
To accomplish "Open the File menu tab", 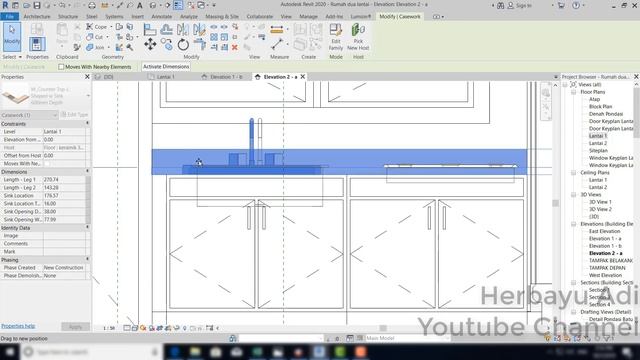I will [9, 16].
